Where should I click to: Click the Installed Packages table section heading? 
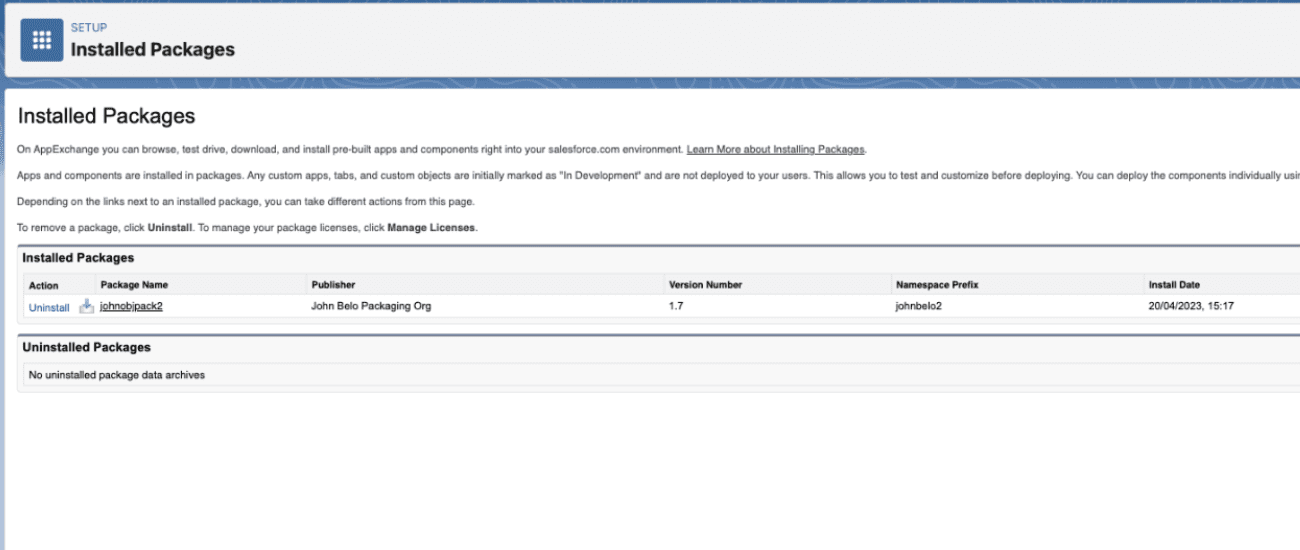78,258
